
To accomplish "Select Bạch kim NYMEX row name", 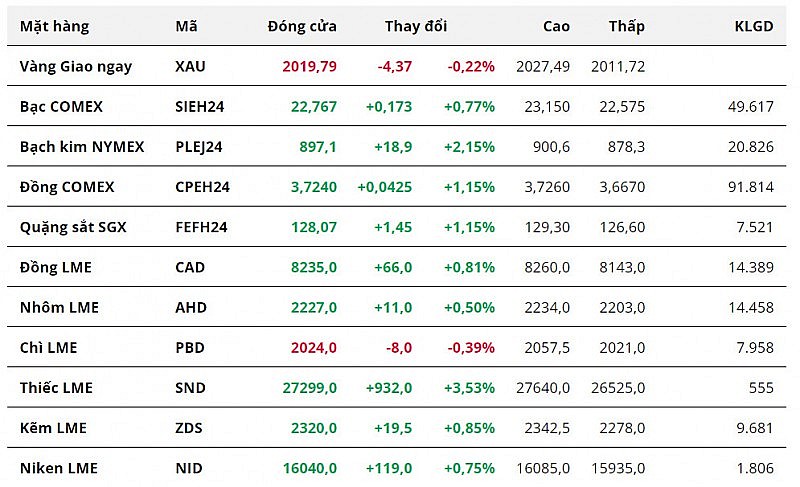I will pyautogui.click(x=82, y=147).
